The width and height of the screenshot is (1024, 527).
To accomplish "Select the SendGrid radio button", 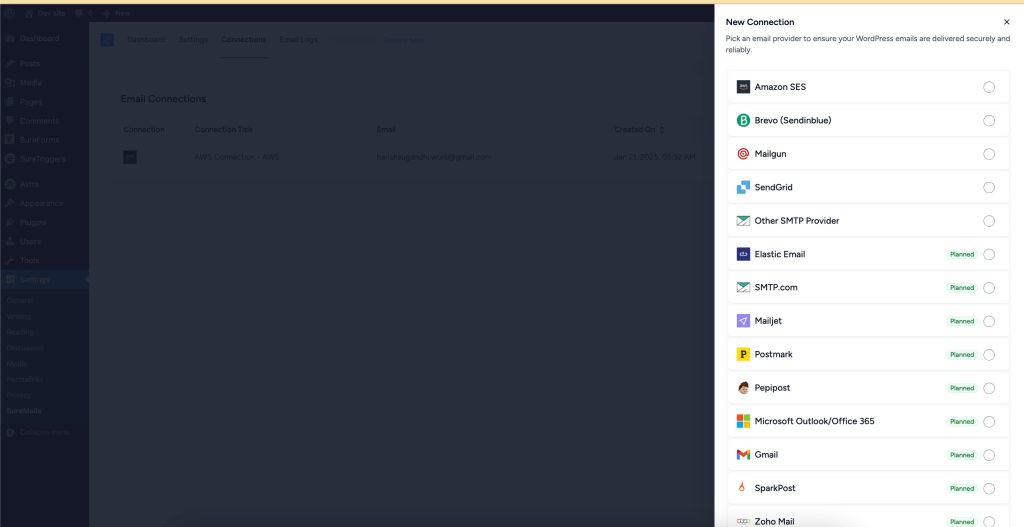I will 989,187.
